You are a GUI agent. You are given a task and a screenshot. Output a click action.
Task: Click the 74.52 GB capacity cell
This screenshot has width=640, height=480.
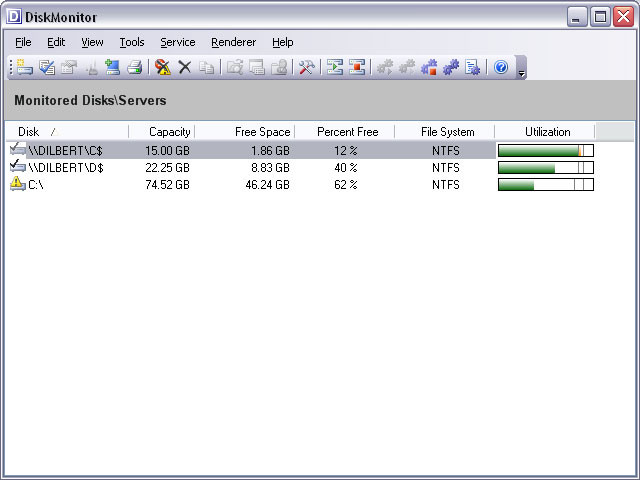pos(167,185)
